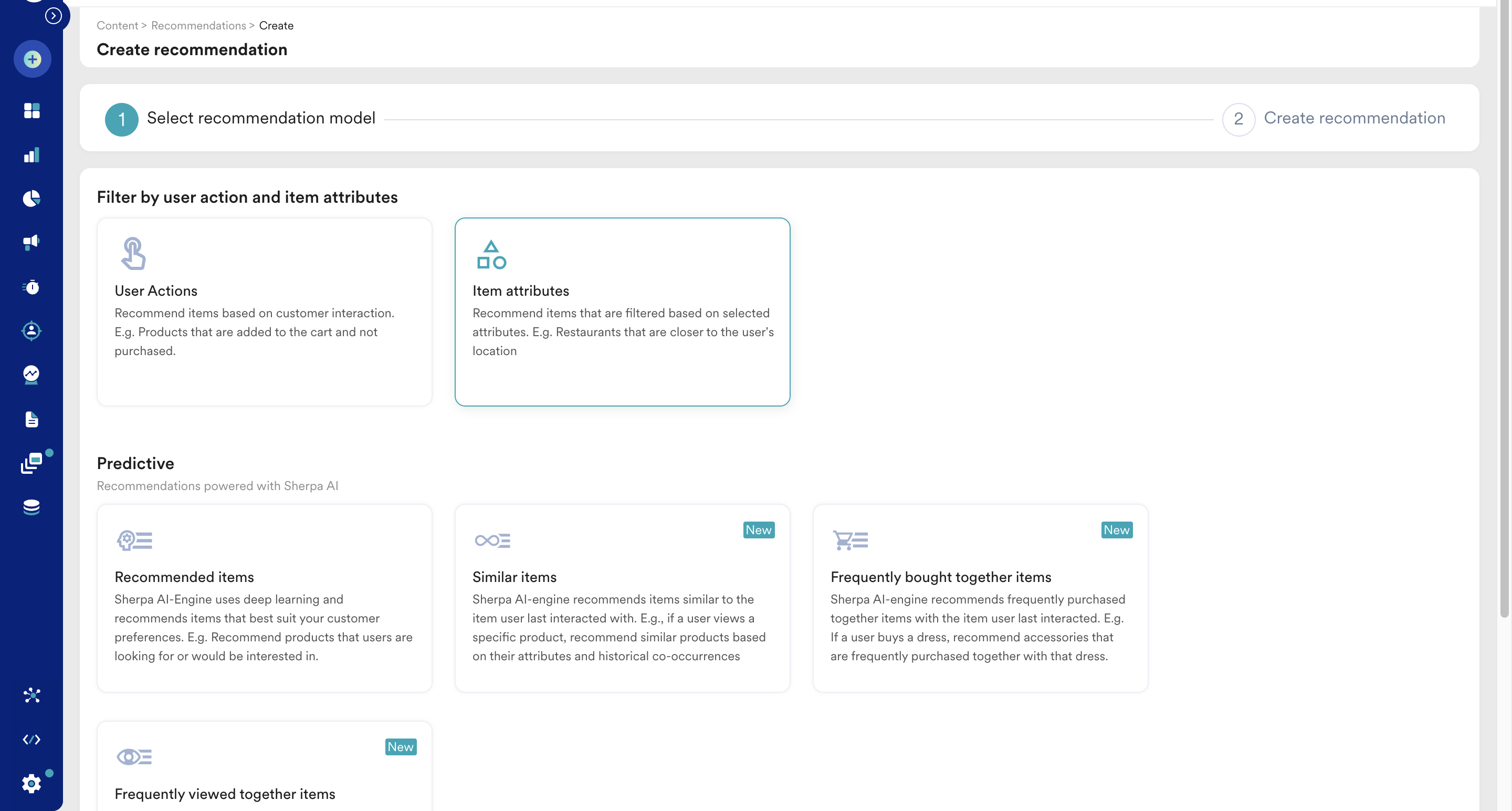Screen dimensions: 1512x811
Task: Click the plus create button in sidebar
Action: coord(32,59)
